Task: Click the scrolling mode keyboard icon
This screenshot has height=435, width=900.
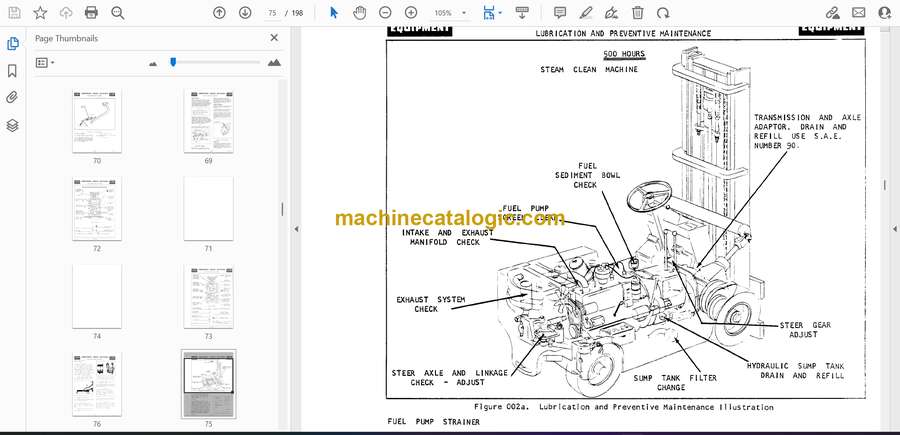Action: tap(522, 13)
